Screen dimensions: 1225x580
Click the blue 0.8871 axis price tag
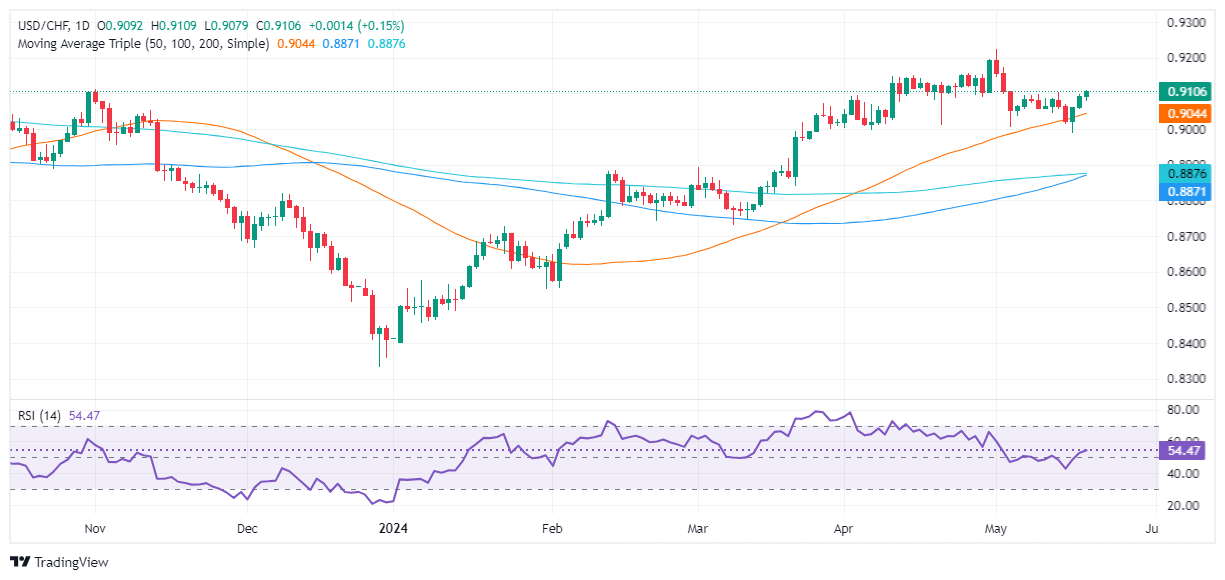(1185, 190)
